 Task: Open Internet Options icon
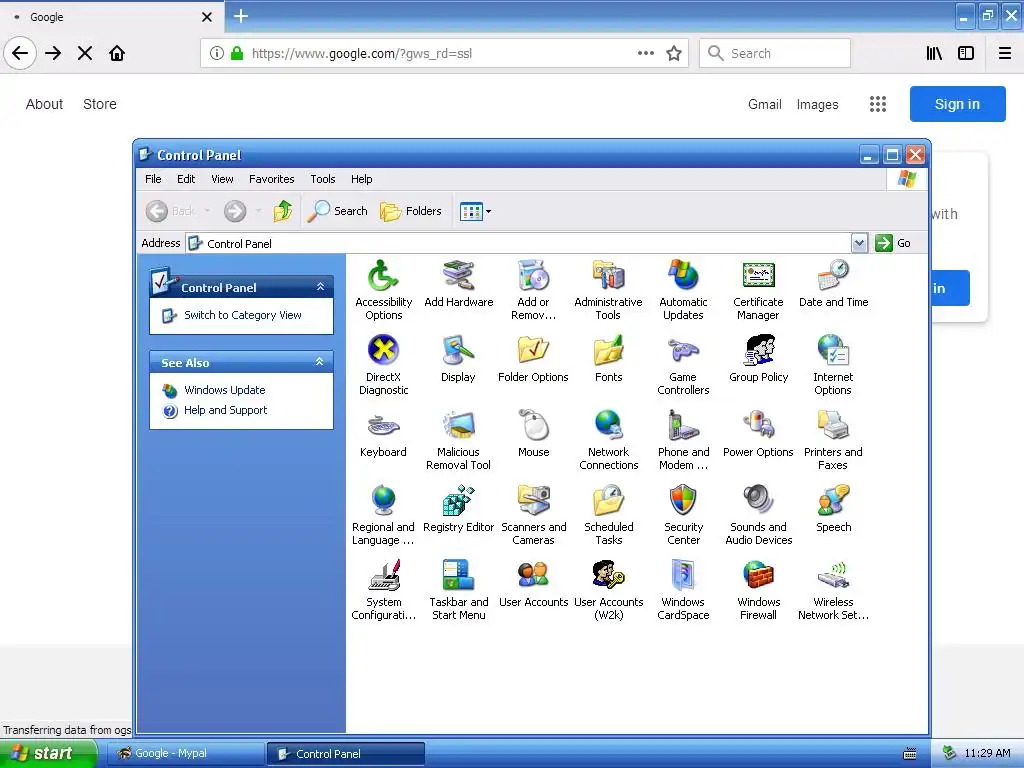point(833,365)
